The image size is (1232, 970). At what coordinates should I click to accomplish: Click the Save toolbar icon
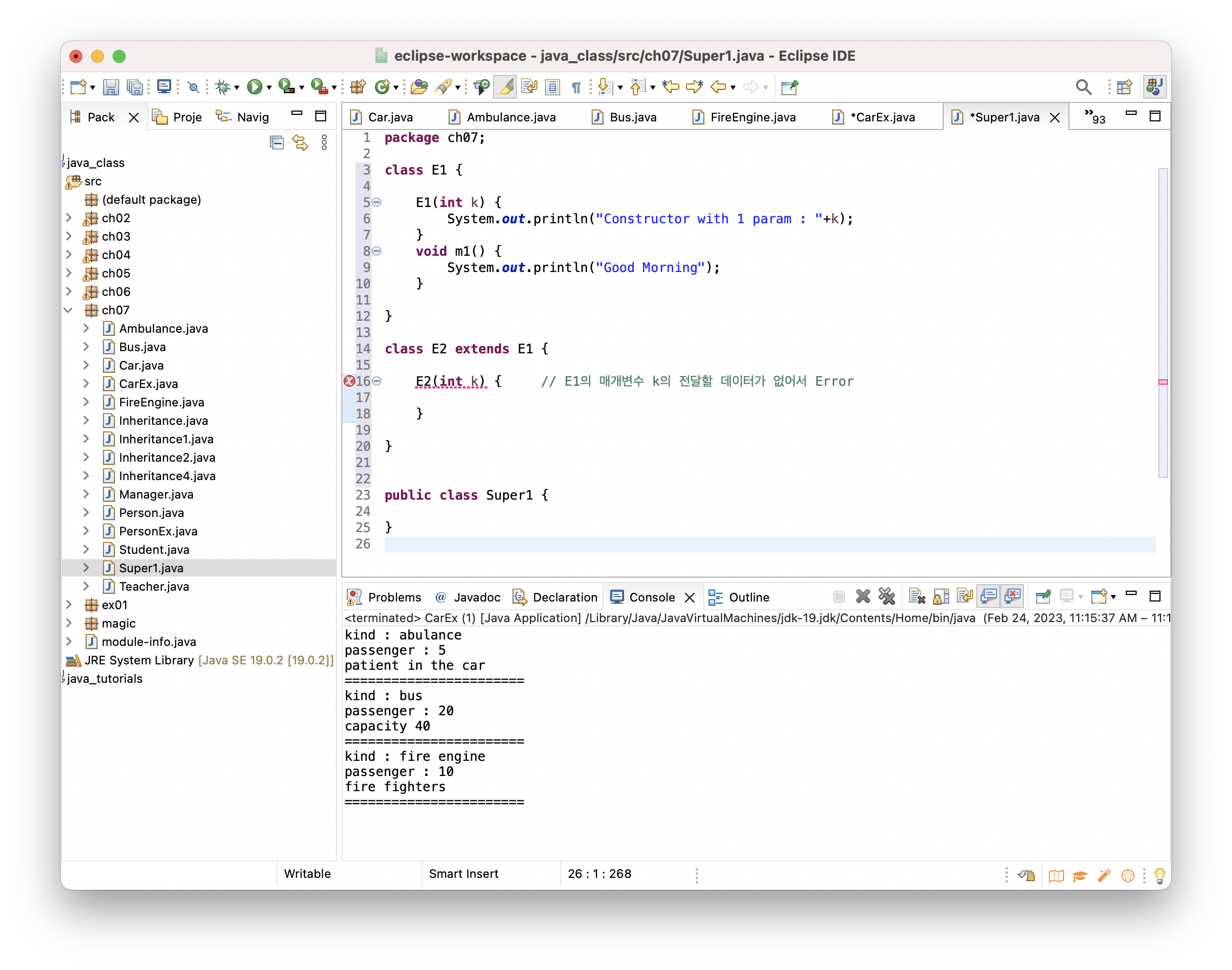(110, 87)
